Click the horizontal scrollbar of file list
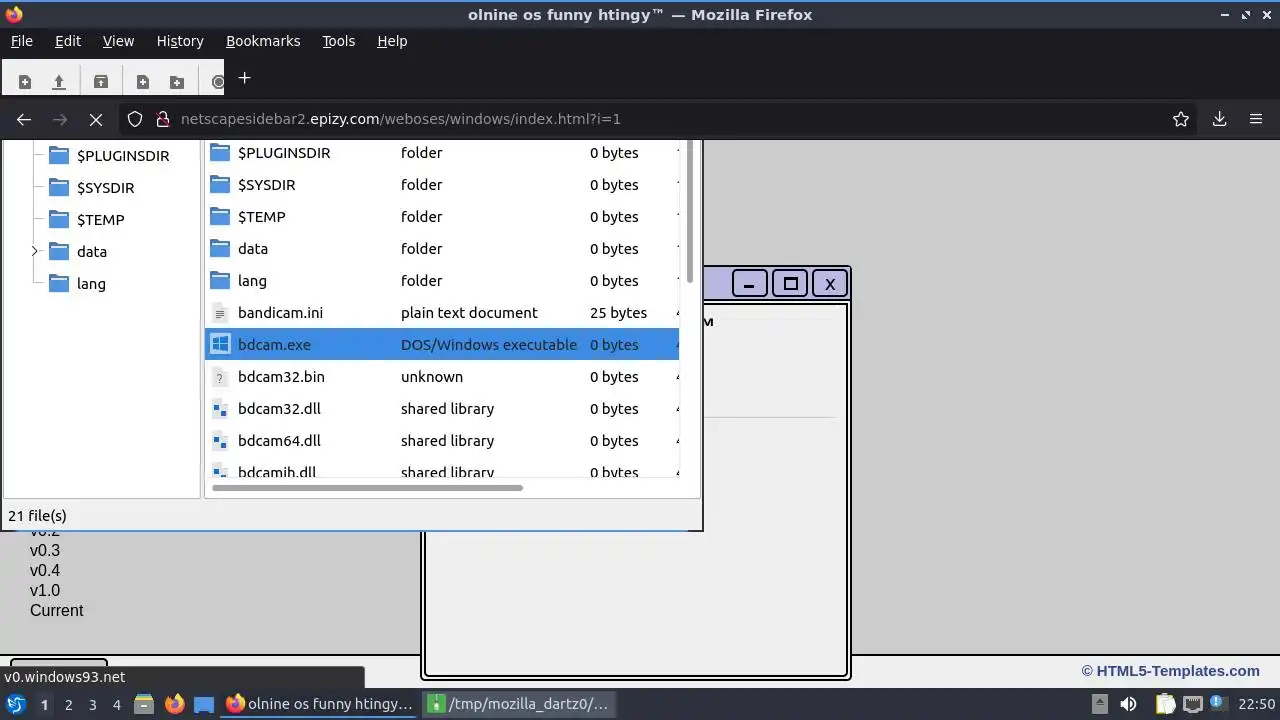 [367, 488]
